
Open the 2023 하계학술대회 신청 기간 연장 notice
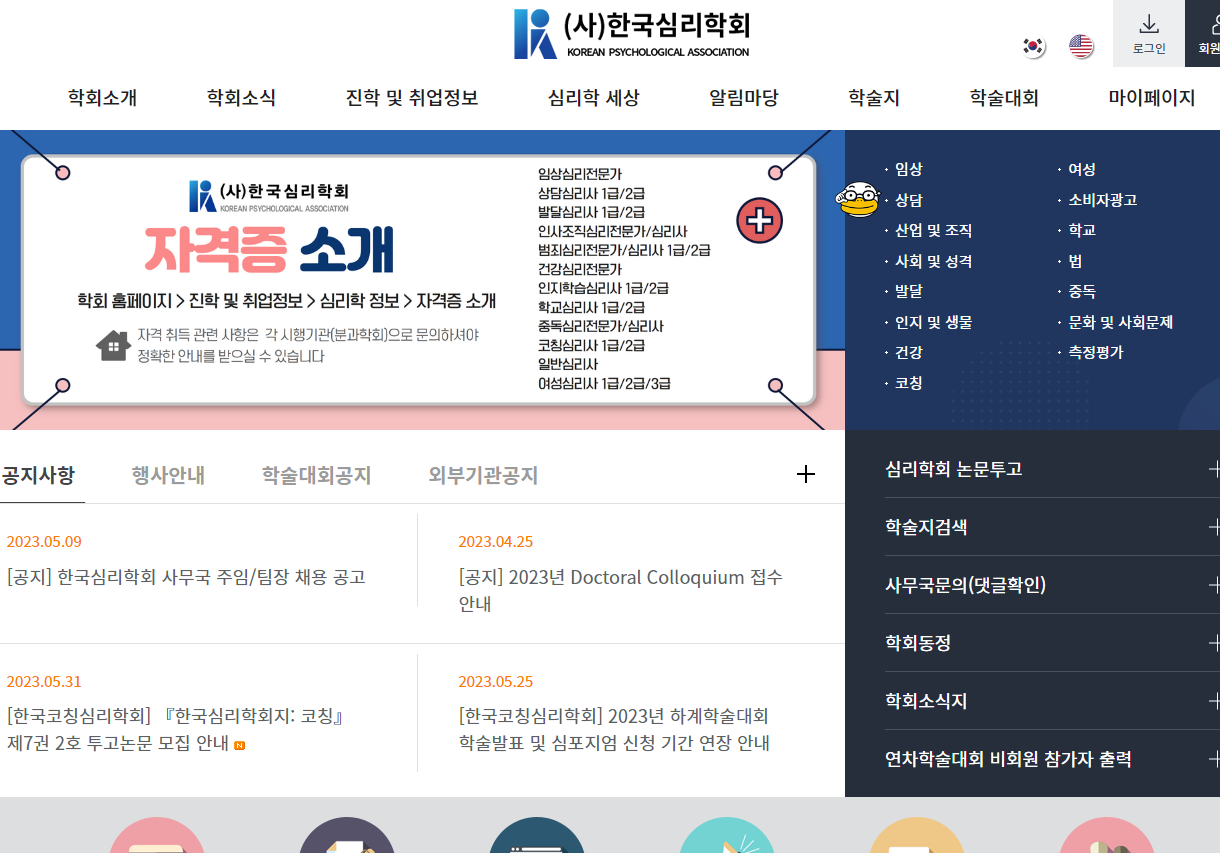pyautogui.click(x=614, y=730)
